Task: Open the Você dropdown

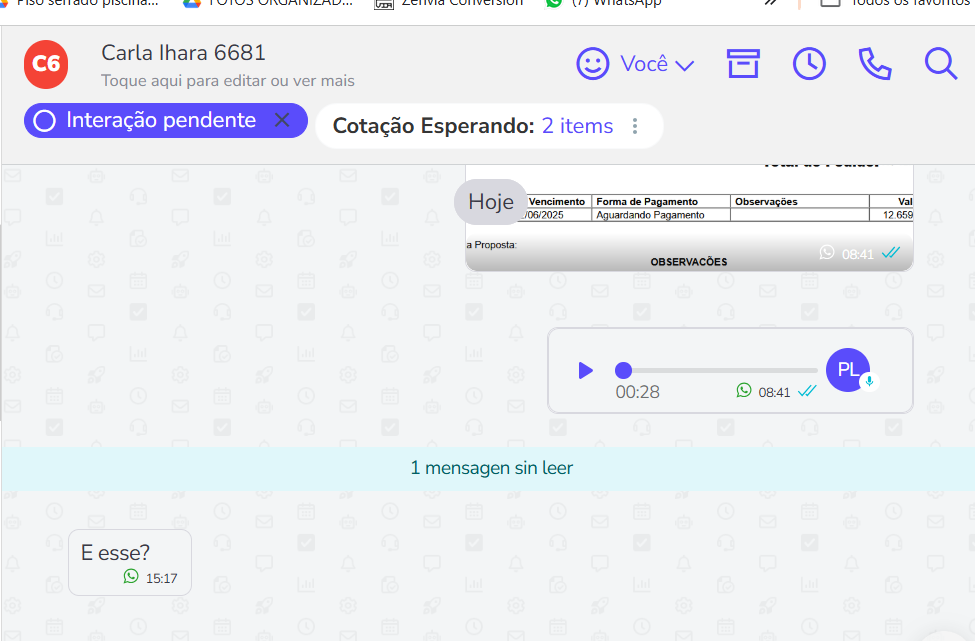Action: (656, 63)
